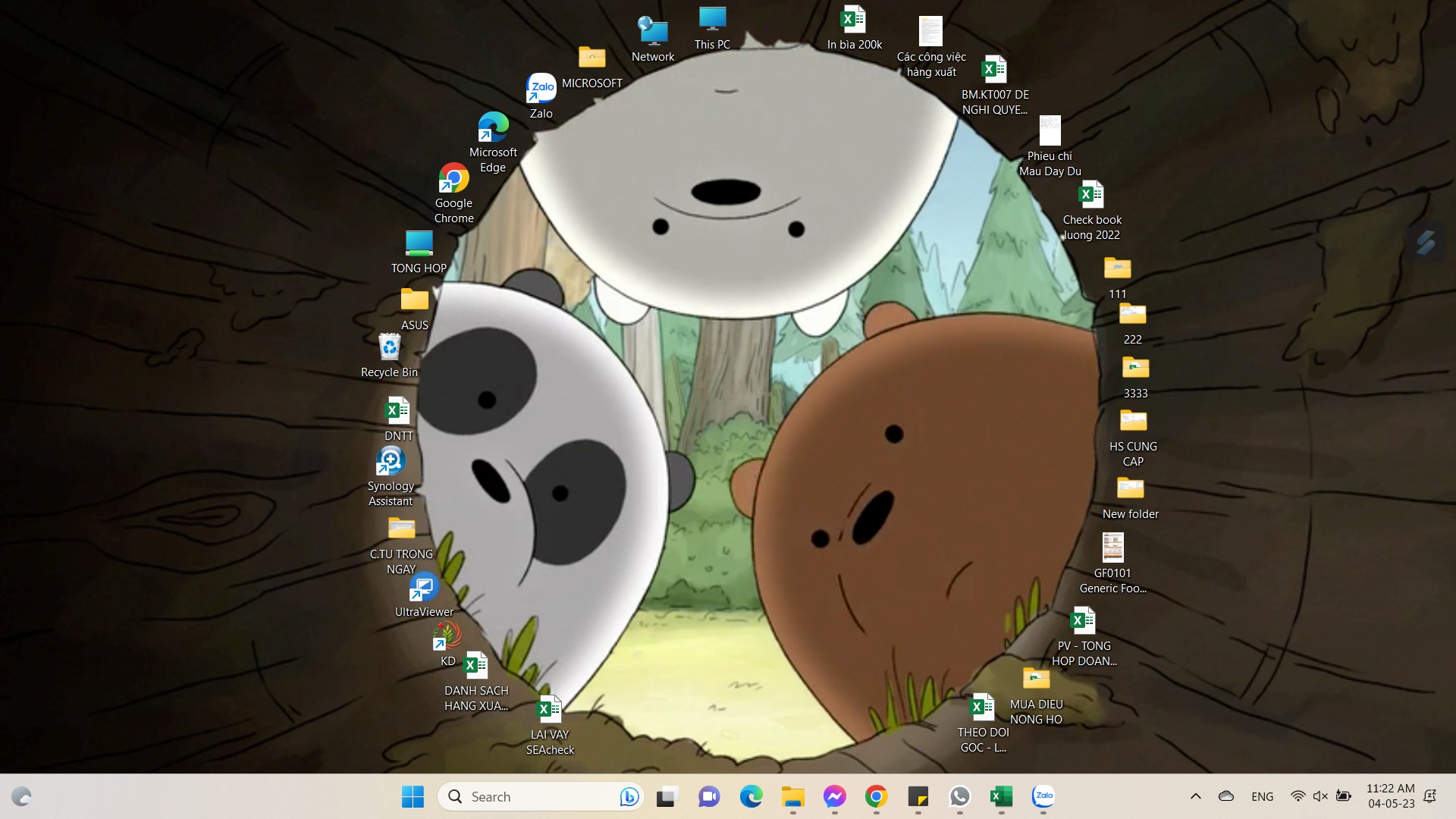Open the floating widget at right edge
1456x819 pixels.
[1426, 243]
